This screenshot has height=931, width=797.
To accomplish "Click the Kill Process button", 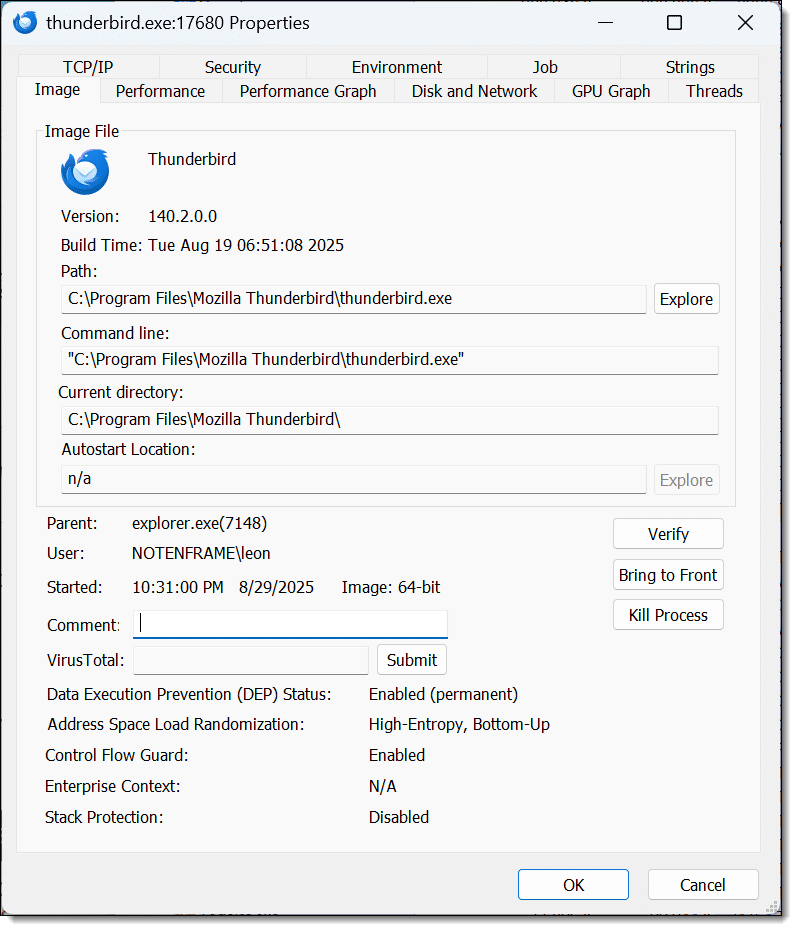I will point(668,615).
